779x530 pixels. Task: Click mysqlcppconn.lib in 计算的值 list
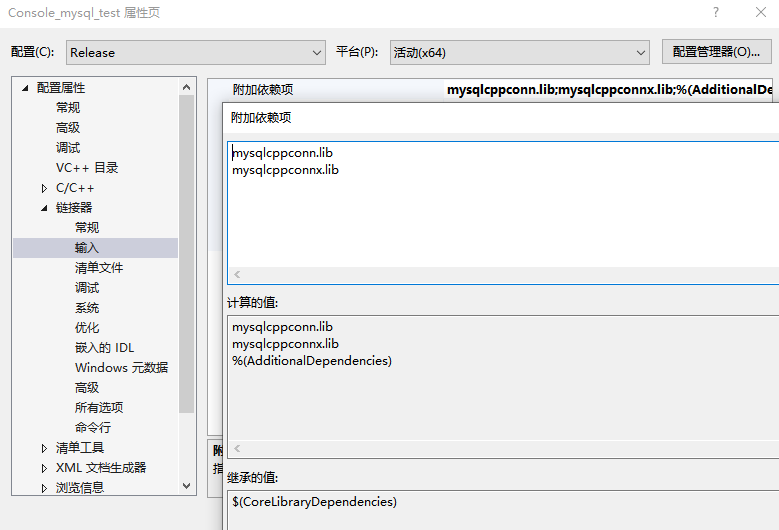click(282, 327)
